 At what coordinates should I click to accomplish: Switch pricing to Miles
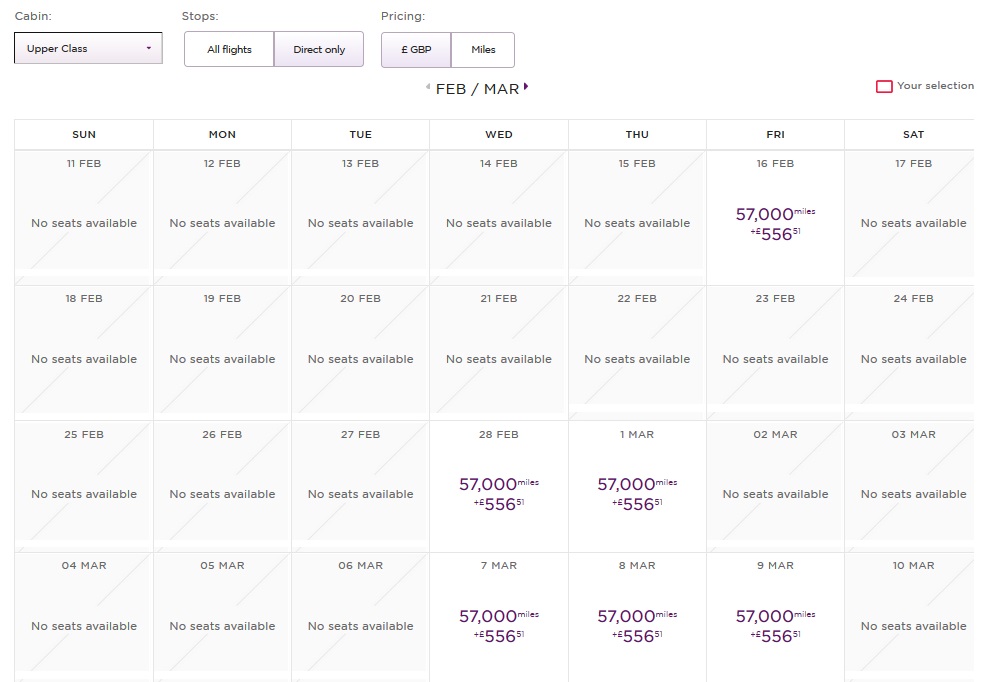coord(483,49)
